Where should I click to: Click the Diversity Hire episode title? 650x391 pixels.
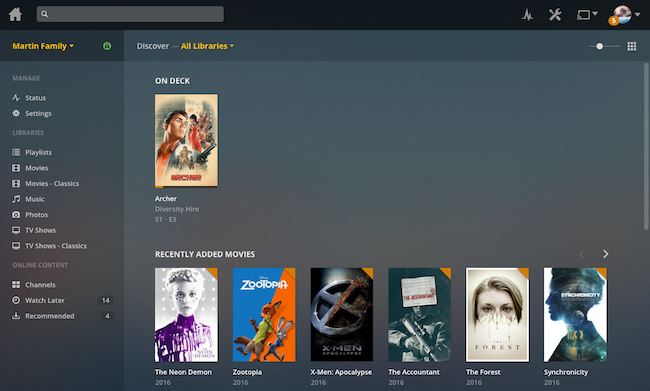pyautogui.click(x=177, y=209)
